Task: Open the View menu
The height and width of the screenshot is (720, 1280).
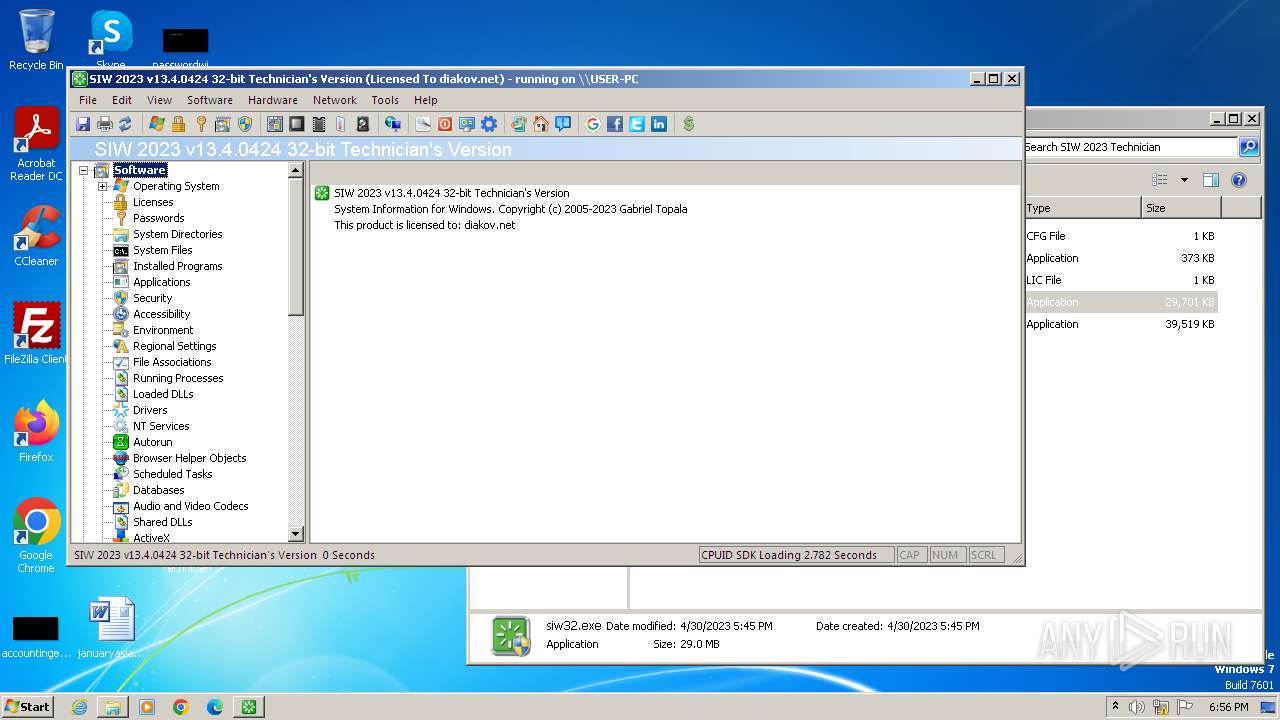Action: 160,100
